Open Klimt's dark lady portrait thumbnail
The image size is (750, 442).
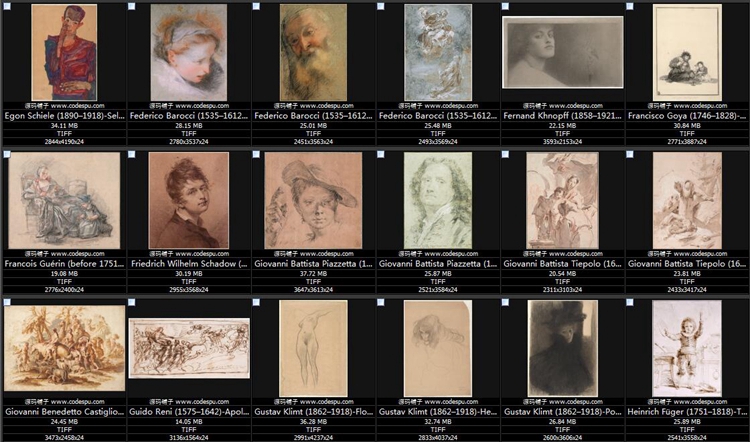[562, 348]
